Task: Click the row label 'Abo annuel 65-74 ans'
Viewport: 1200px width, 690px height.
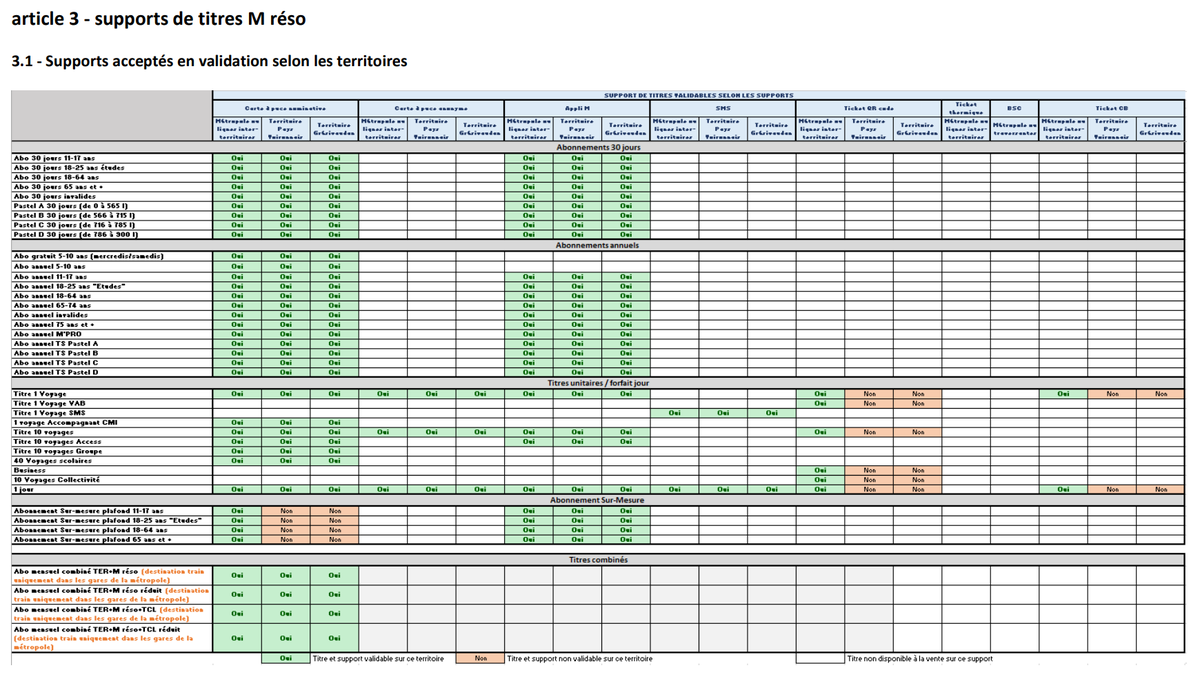Action: point(51,304)
